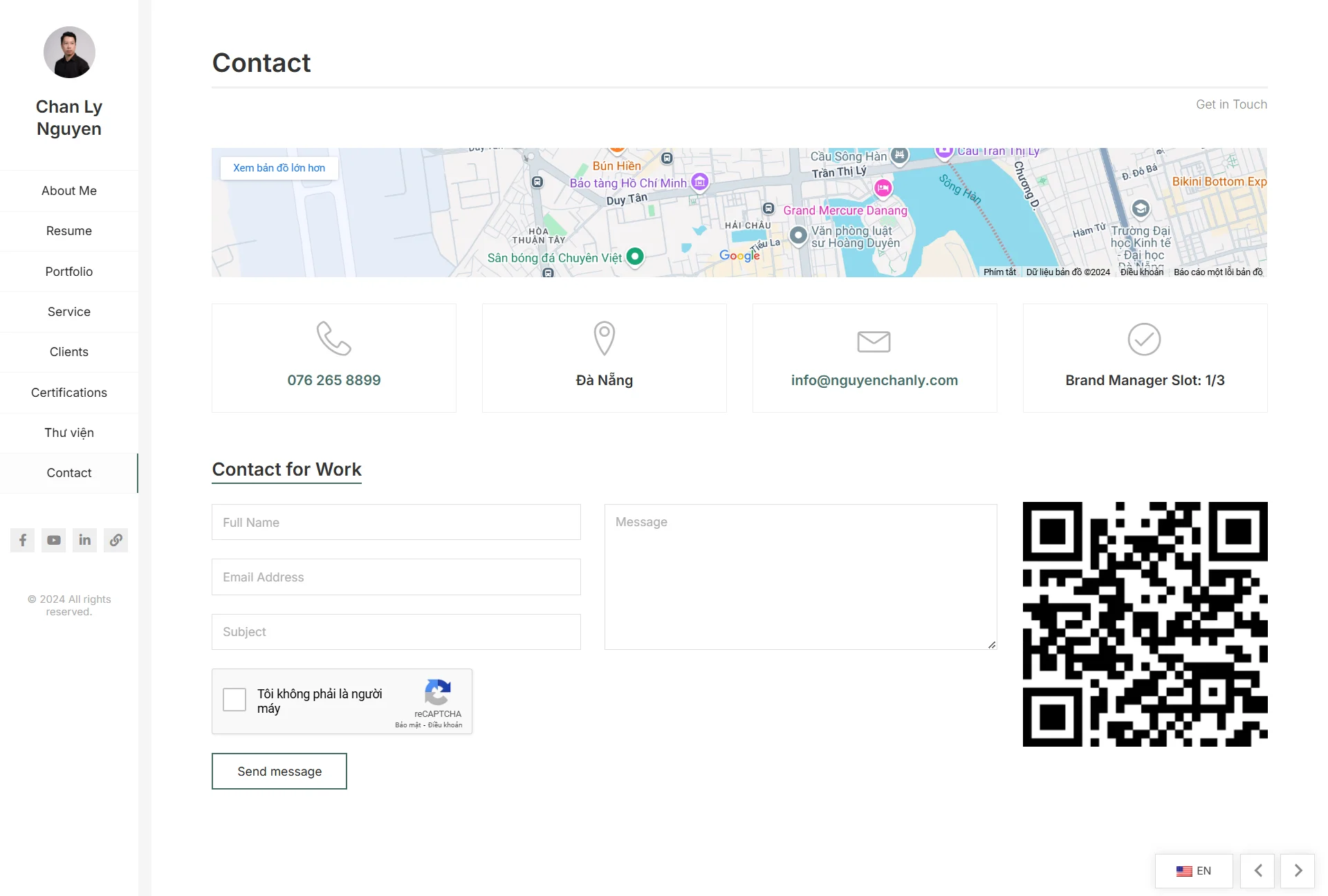Click Grand Mercure Danang hotel marker
The width and height of the screenshot is (1328, 896).
(x=883, y=188)
